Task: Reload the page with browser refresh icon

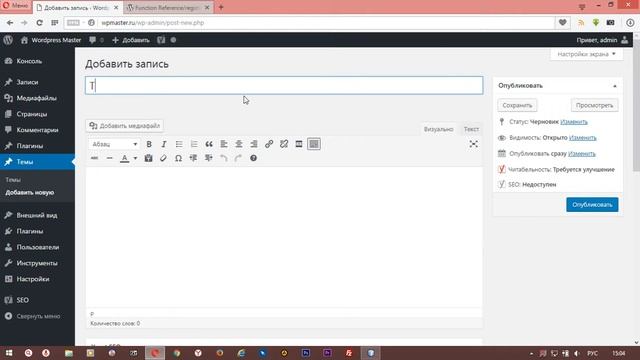Action: click(39, 23)
